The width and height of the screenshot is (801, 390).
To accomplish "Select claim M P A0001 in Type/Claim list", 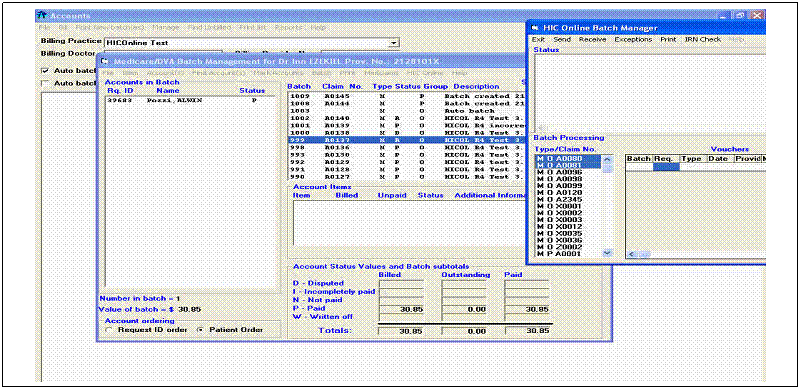I will click(x=569, y=253).
